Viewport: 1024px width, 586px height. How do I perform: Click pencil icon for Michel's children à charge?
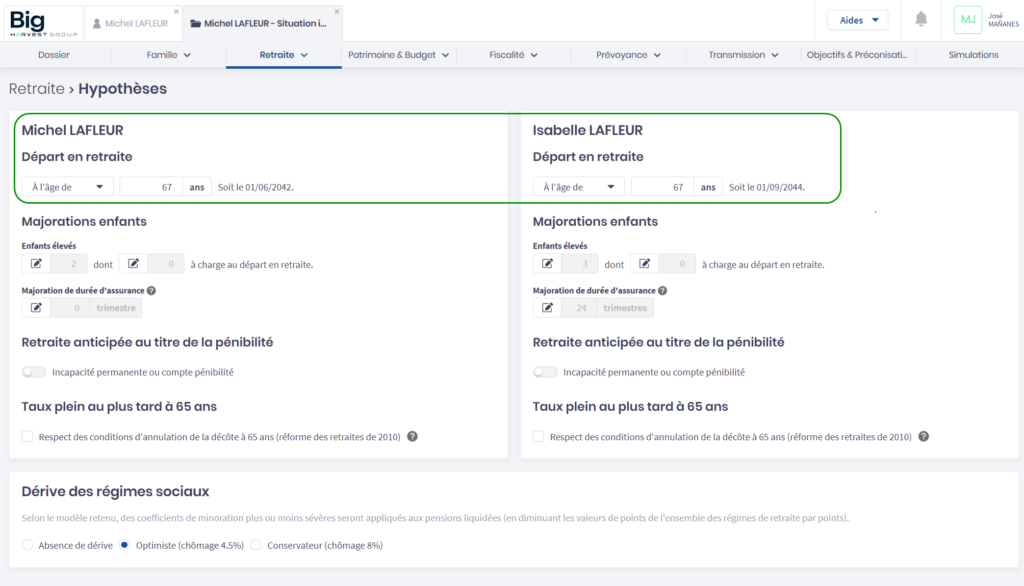(133, 264)
